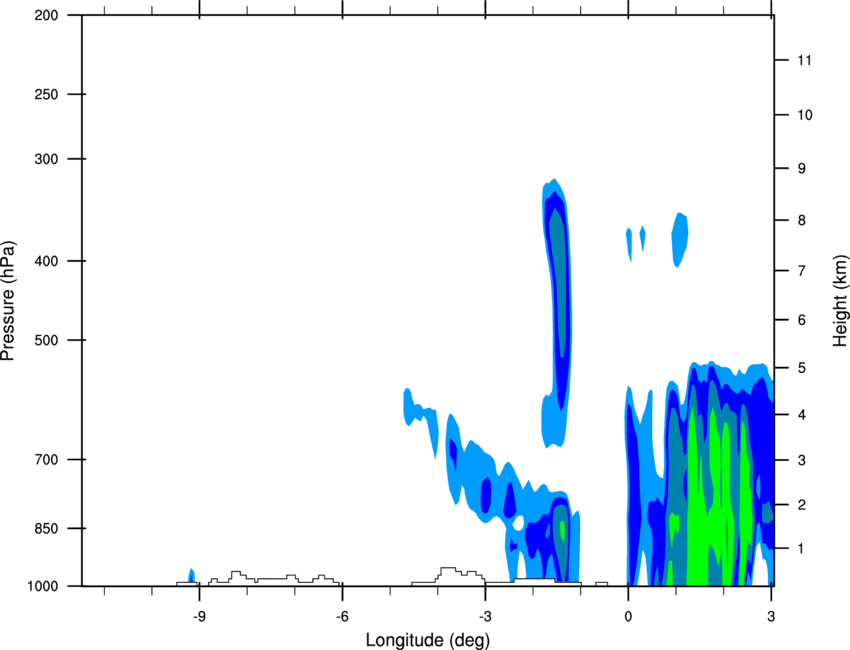
Task: Click the -6 longitude tick label
Action: tap(342, 616)
